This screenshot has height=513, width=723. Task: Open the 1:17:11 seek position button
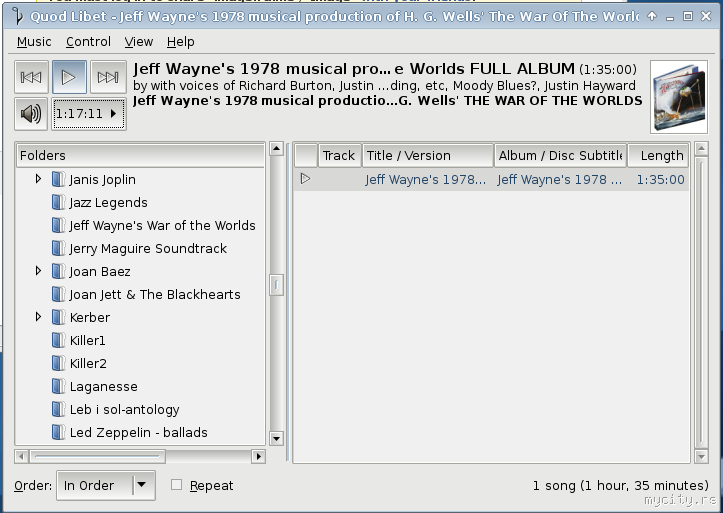tap(89, 114)
